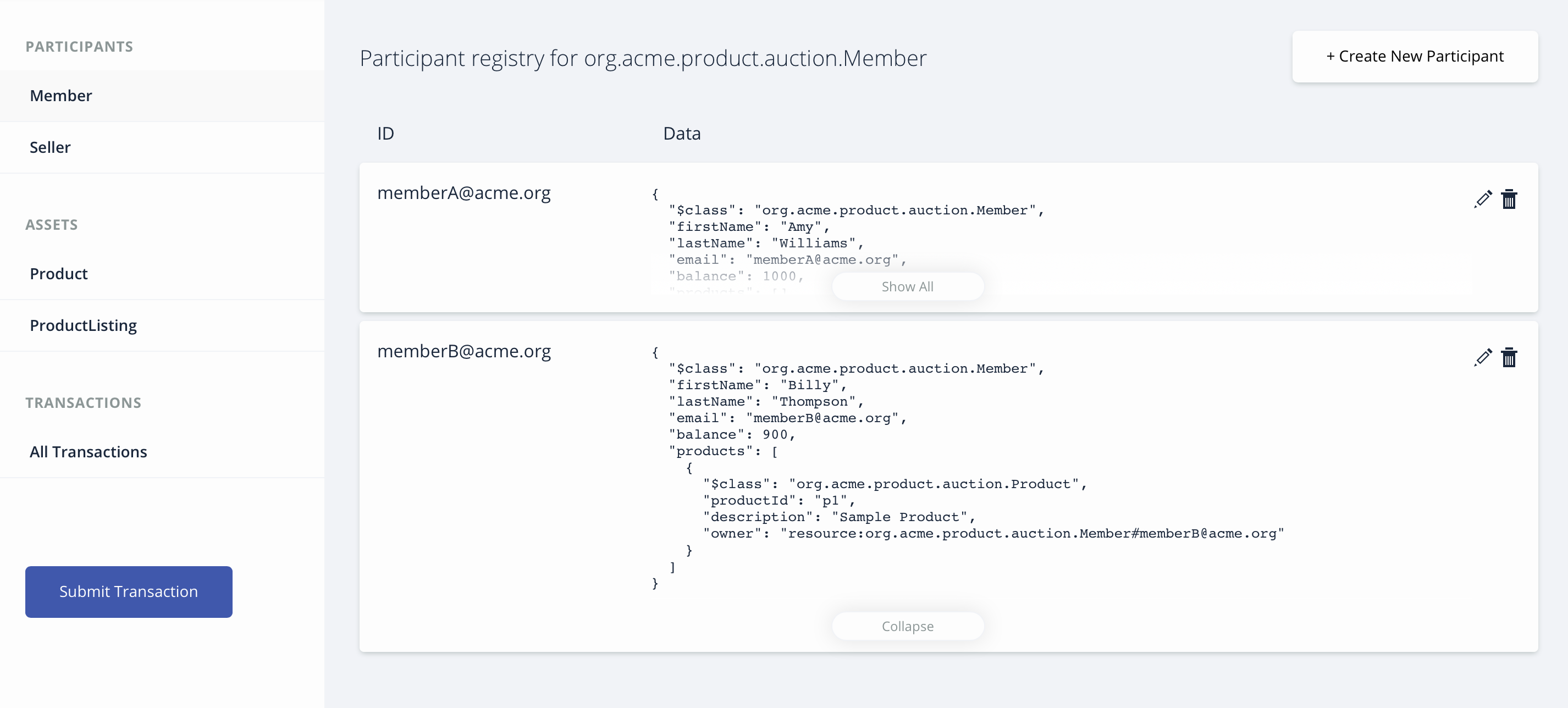Click the Data column header

[682, 134]
